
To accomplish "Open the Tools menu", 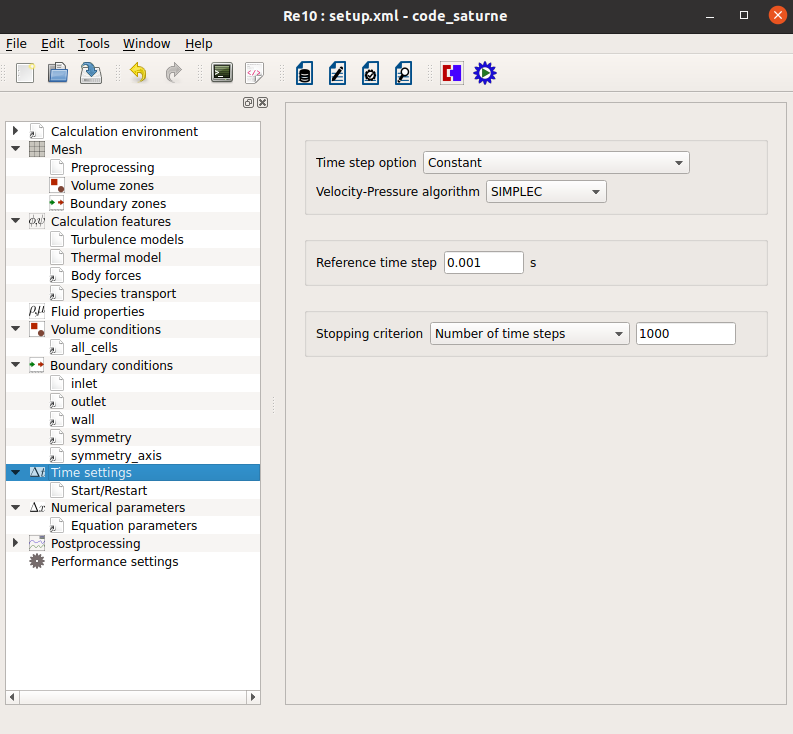I will click(93, 44).
